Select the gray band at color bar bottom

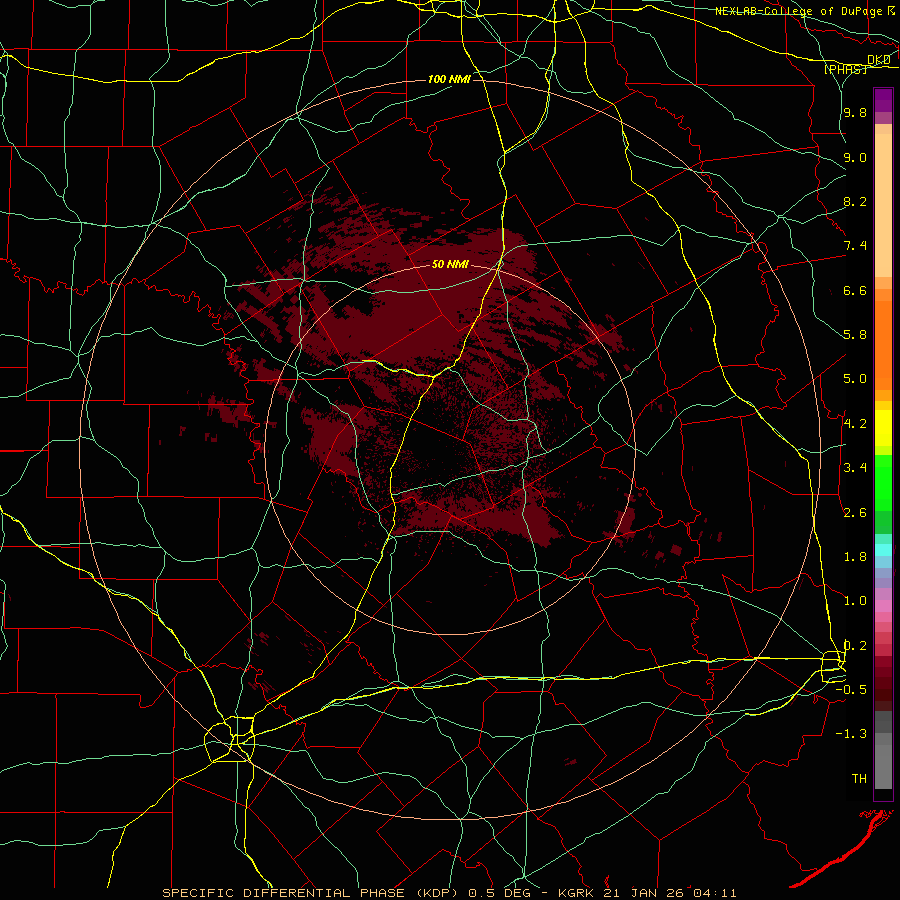coord(883,766)
